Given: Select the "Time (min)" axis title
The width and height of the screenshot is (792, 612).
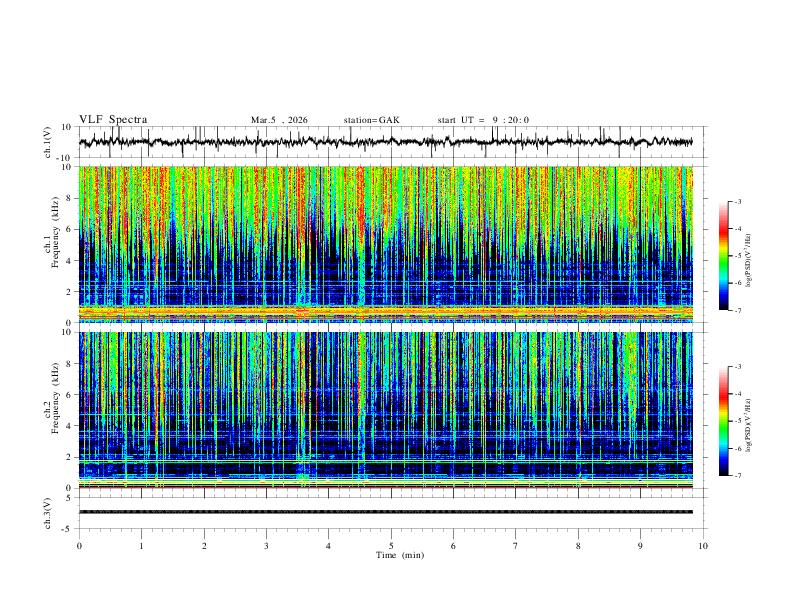Looking at the screenshot, I should [x=400, y=555].
